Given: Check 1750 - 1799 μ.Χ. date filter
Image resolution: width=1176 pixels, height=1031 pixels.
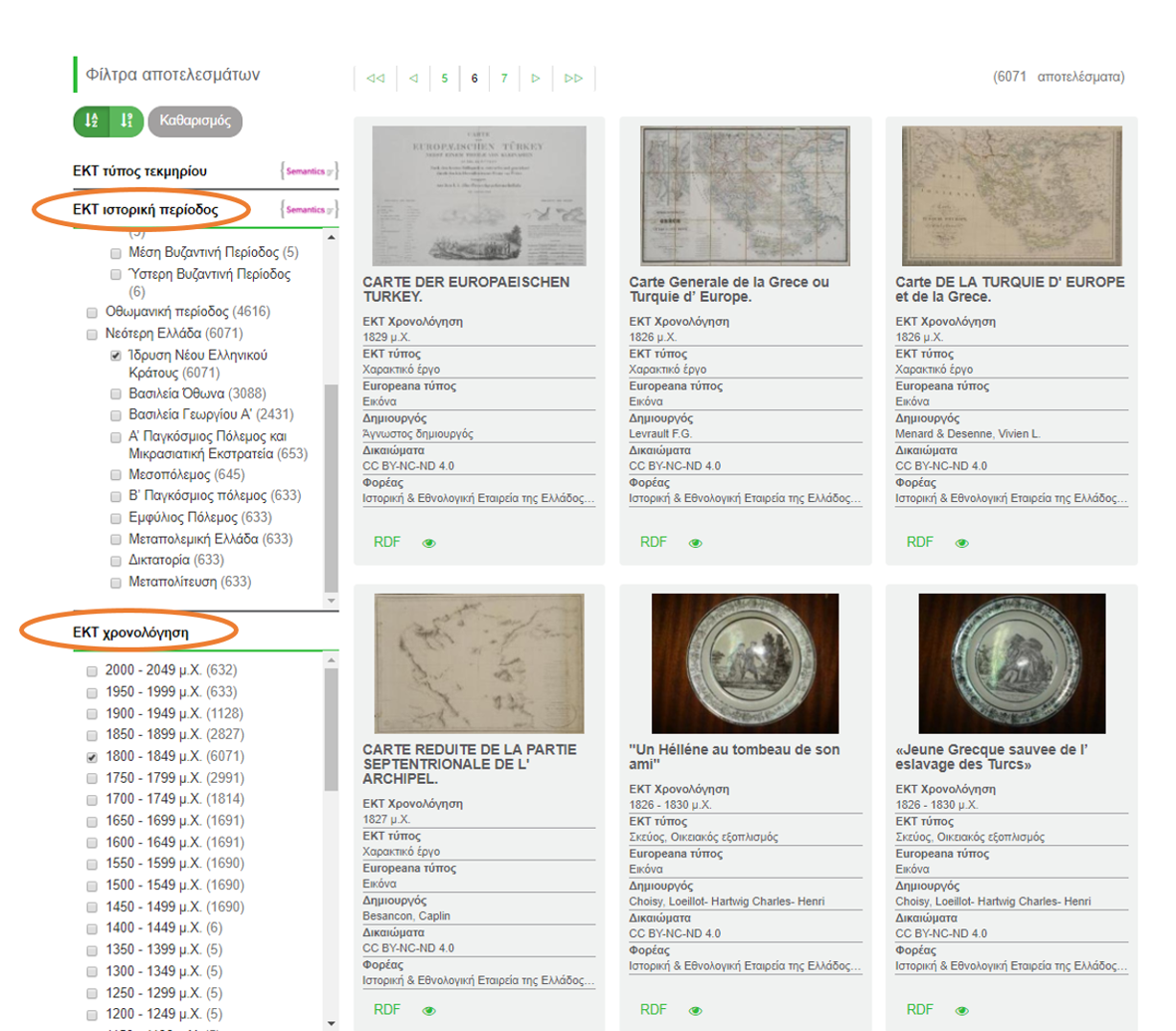Looking at the screenshot, I should point(92,779).
